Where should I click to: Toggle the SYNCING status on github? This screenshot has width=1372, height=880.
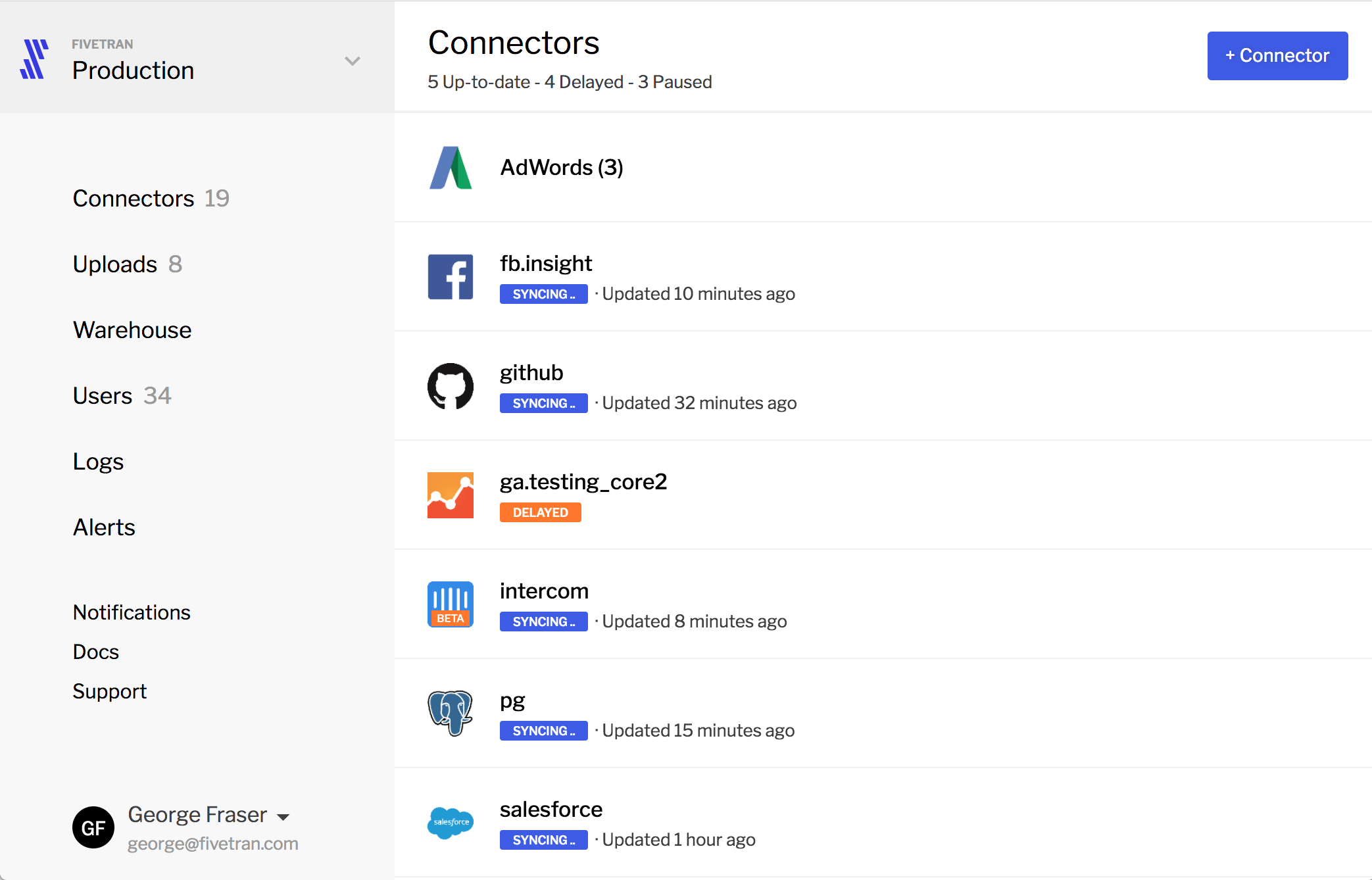click(545, 403)
